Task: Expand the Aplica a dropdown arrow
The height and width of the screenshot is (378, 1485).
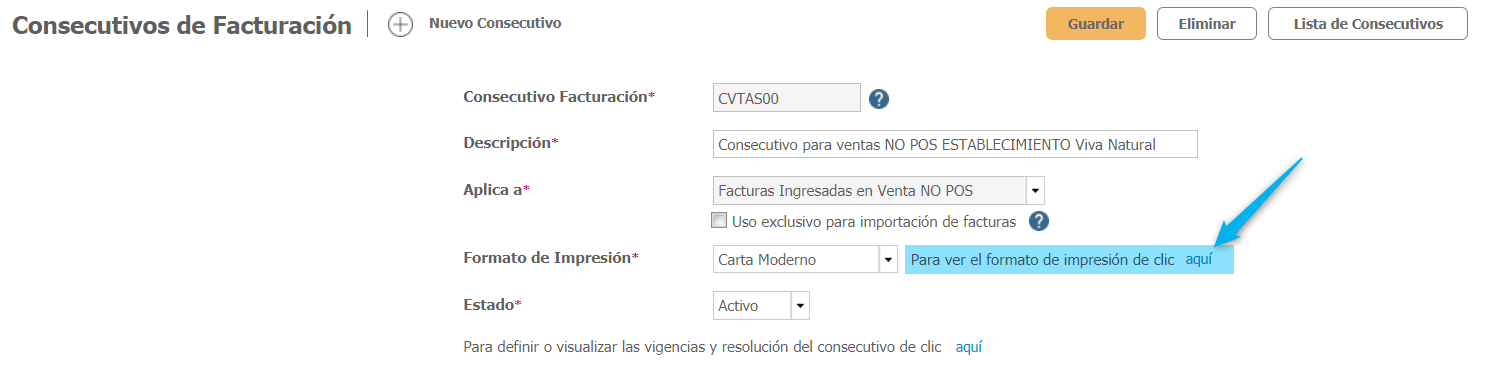Action: click(x=1035, y=190)
